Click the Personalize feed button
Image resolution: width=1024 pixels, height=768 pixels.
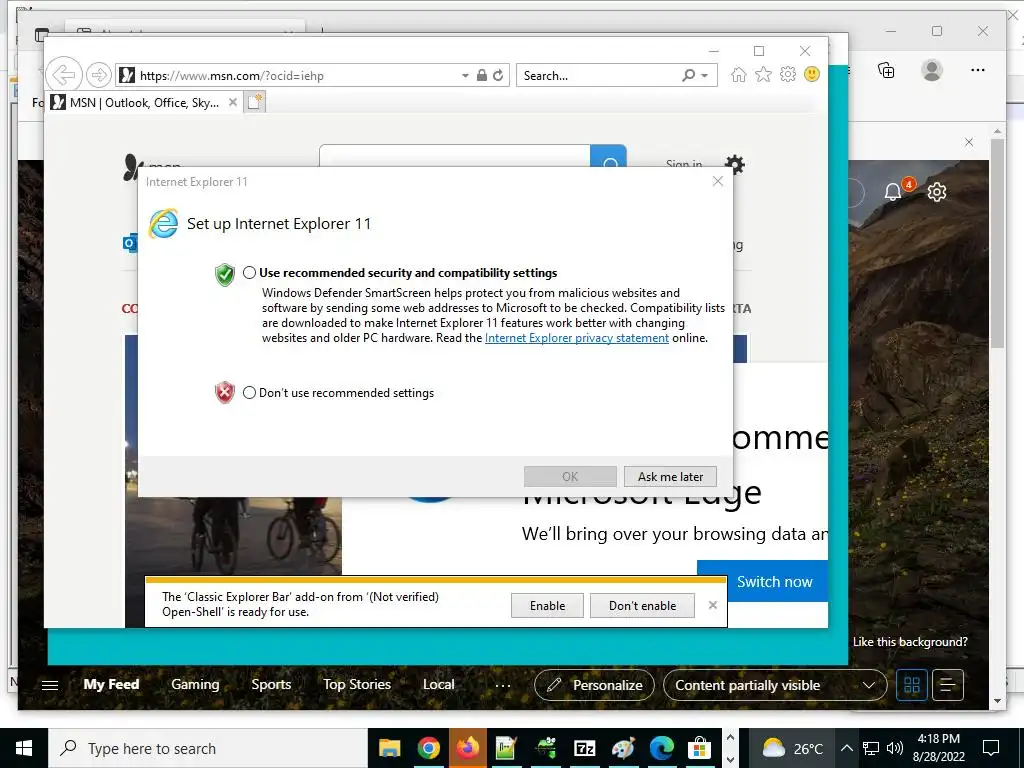(x=594, y=685)
